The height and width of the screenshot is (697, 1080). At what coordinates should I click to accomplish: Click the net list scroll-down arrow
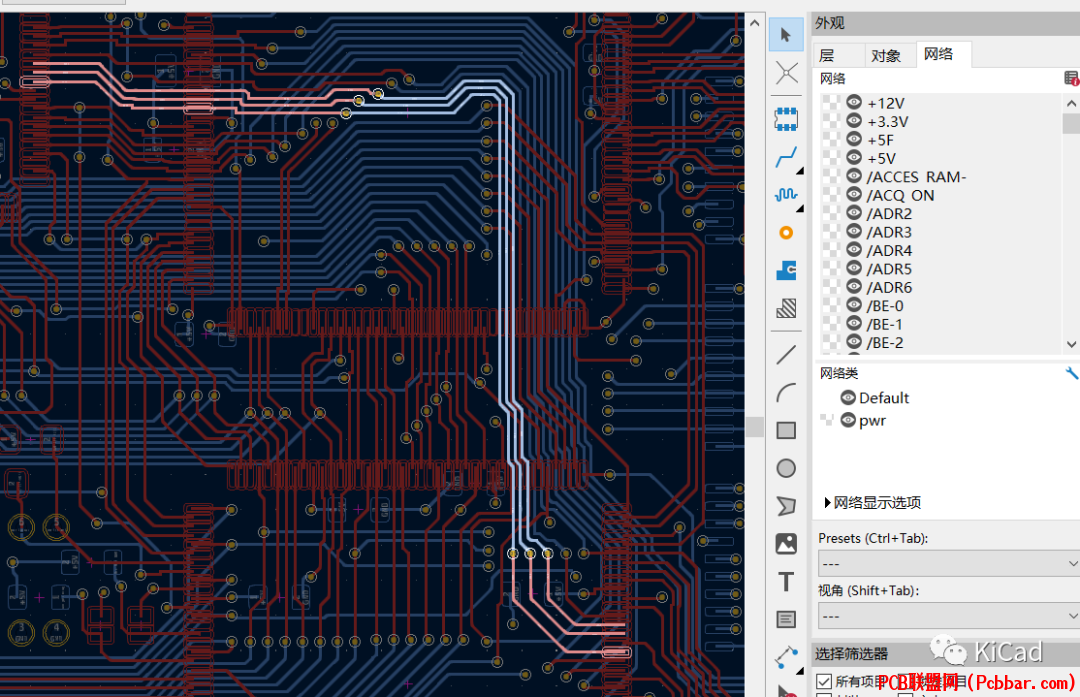1071,344
